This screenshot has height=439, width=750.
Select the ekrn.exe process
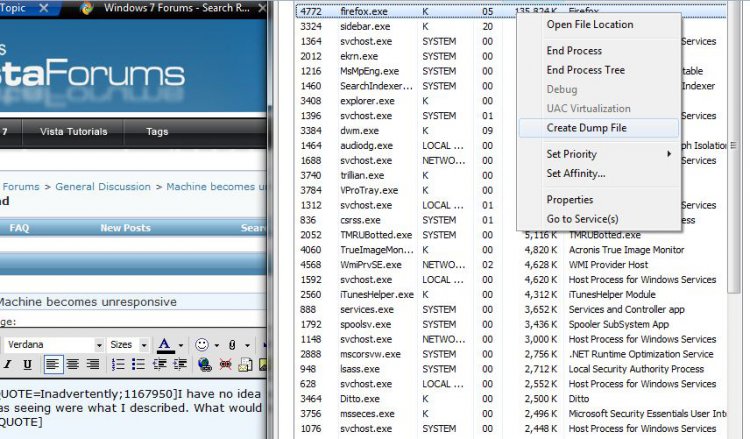359,56
